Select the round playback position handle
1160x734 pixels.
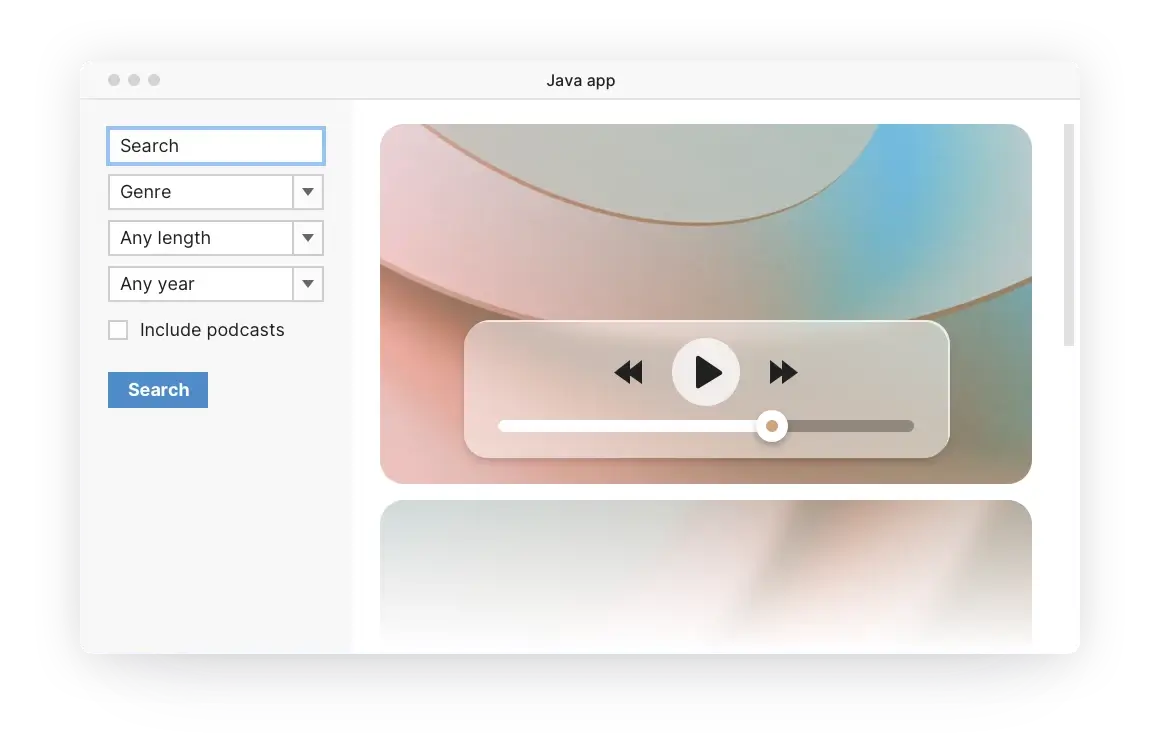pos(771,426)
